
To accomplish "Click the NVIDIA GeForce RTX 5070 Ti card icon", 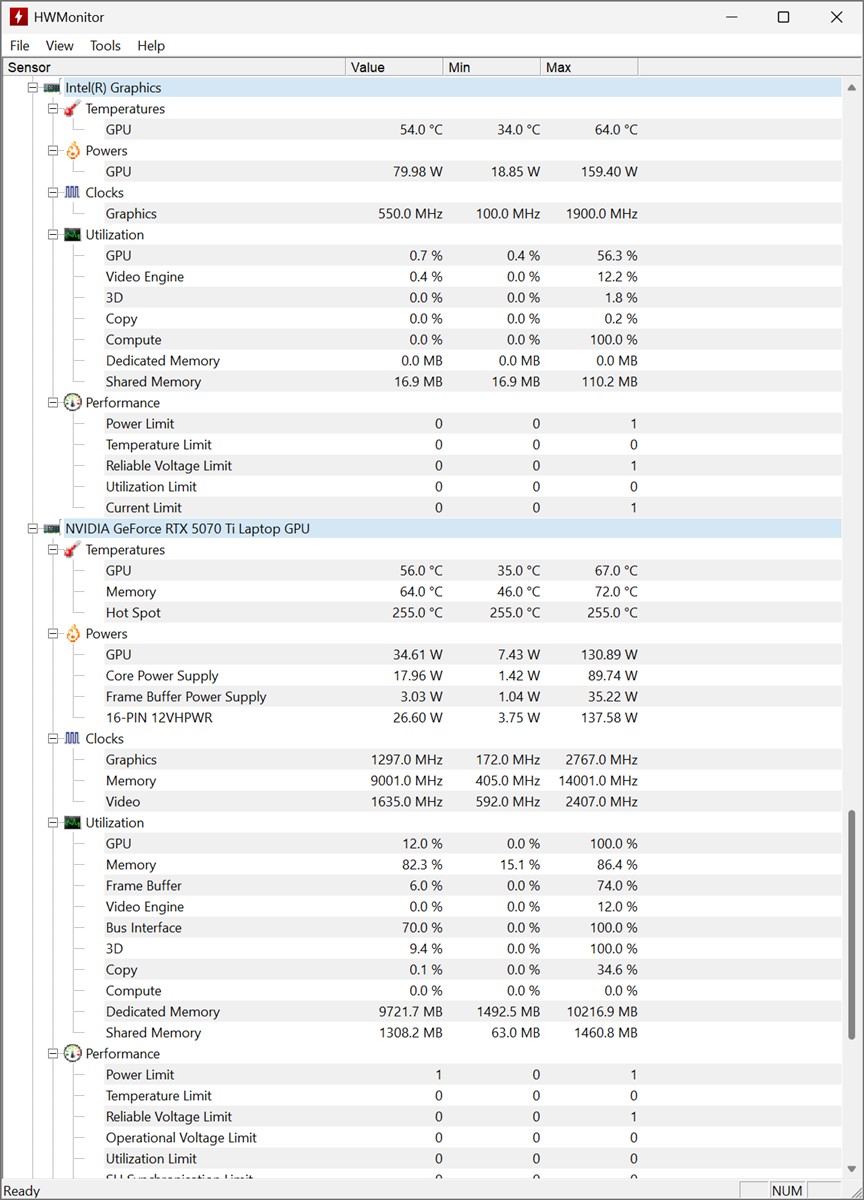I will (x=51, y=529).
